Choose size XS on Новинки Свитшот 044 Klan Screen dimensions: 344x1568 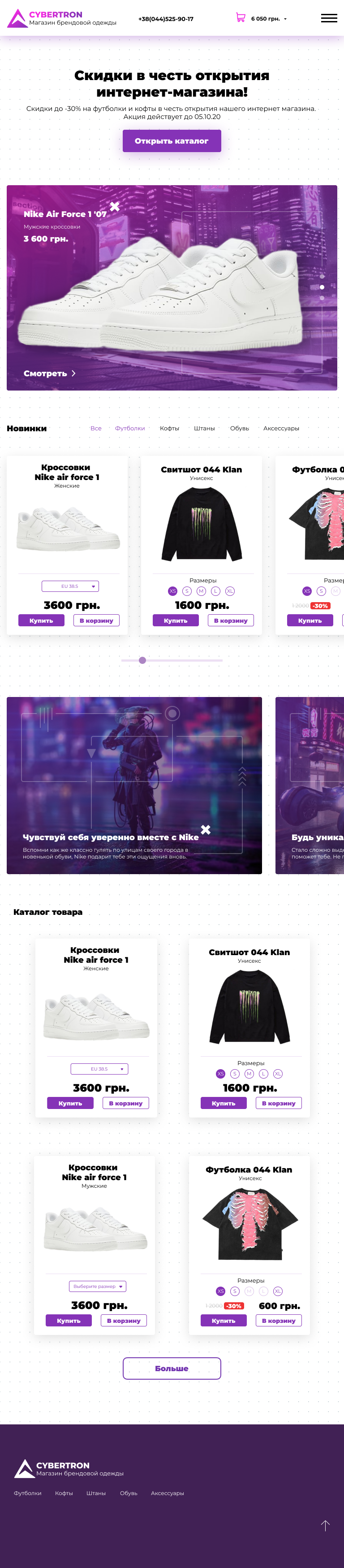pos(172,591)
